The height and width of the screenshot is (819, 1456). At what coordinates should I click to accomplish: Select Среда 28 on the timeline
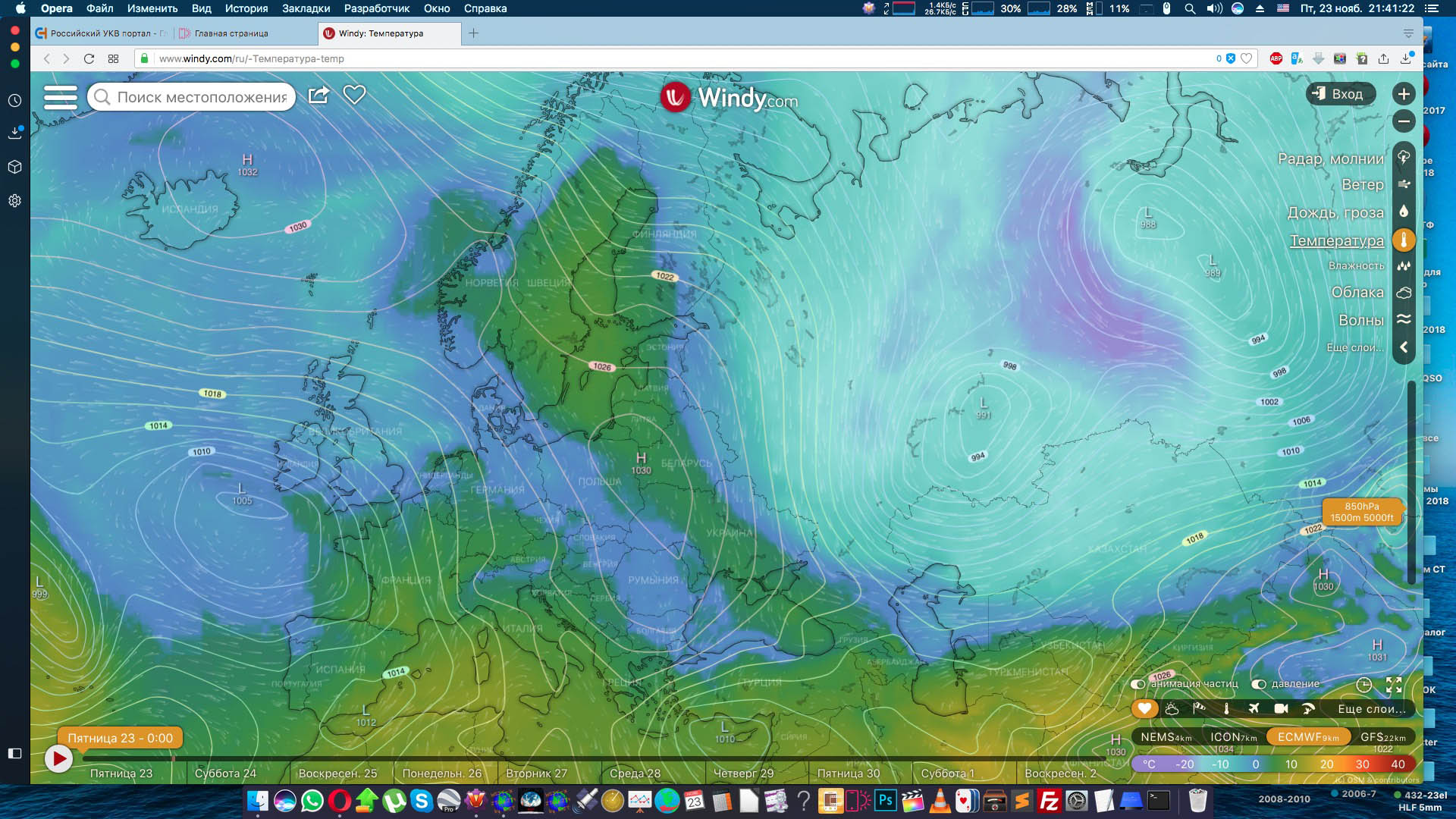[635, 773]
